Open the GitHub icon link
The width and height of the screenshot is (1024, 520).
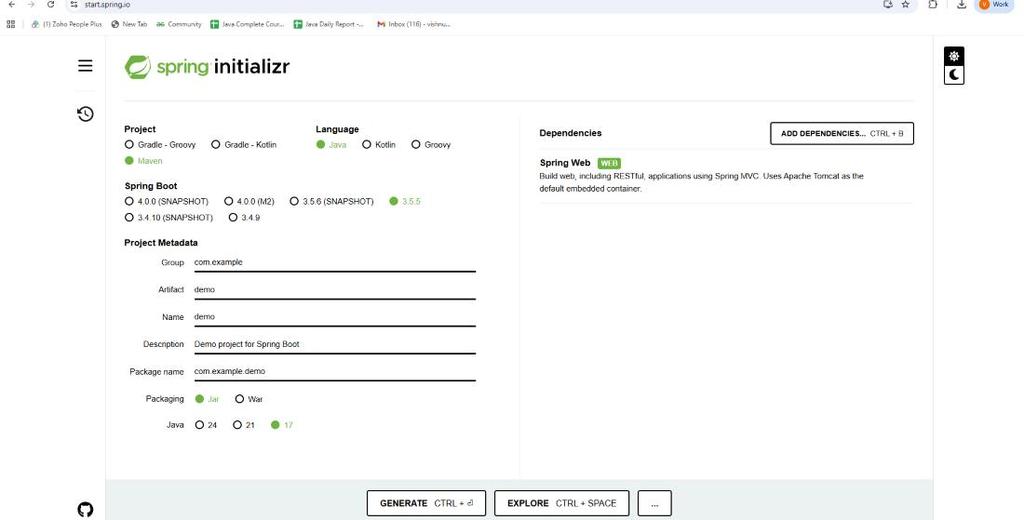(x=85, y=510)
